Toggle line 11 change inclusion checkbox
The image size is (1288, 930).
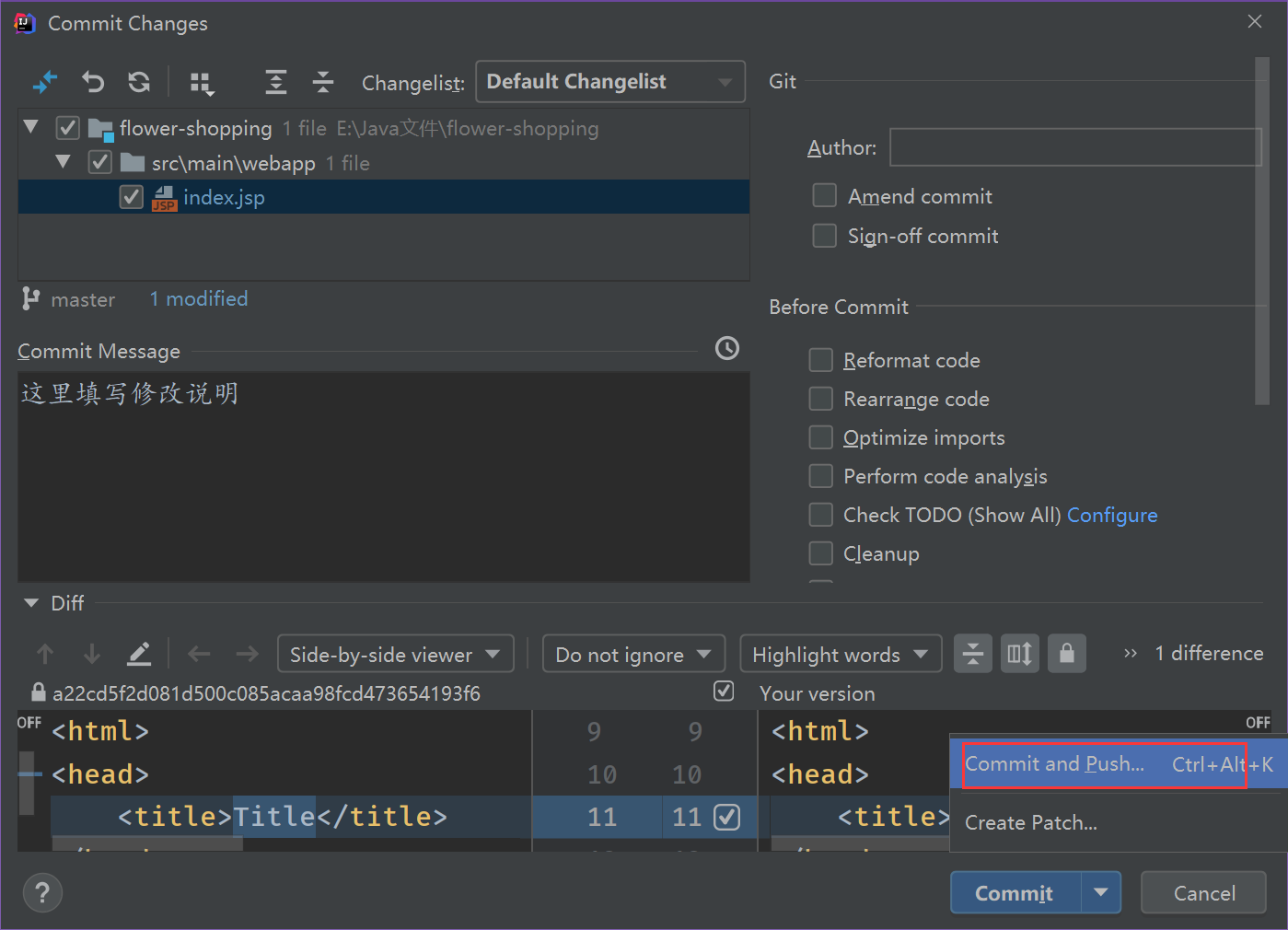point(727,817)
